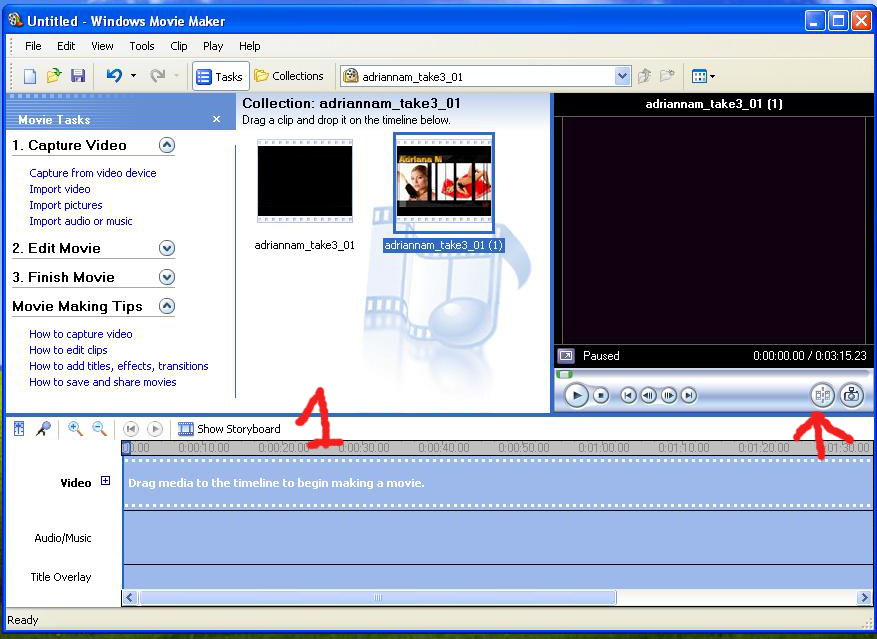Click the Import video link
The image size is (877, 639).
(x=60, y=189)
